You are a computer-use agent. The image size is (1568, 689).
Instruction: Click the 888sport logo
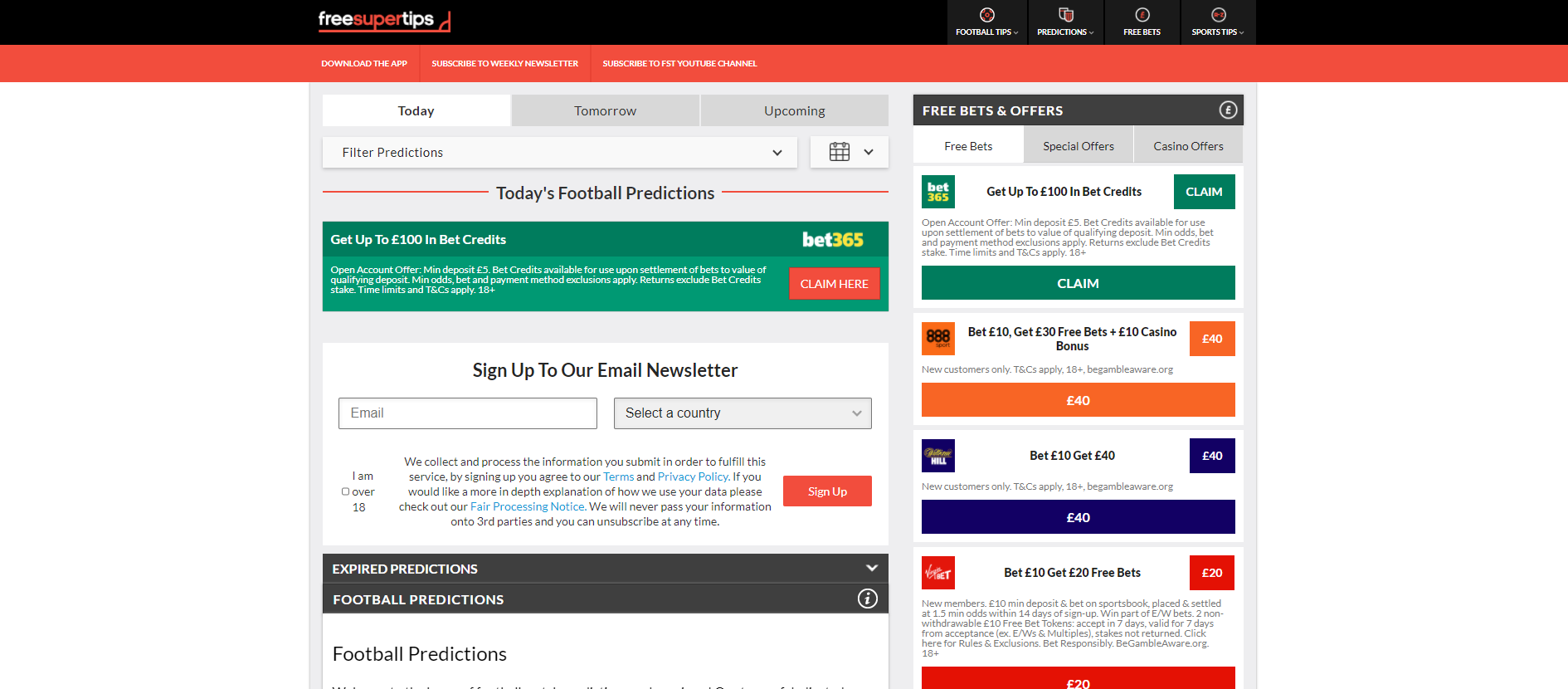(938, 339)
